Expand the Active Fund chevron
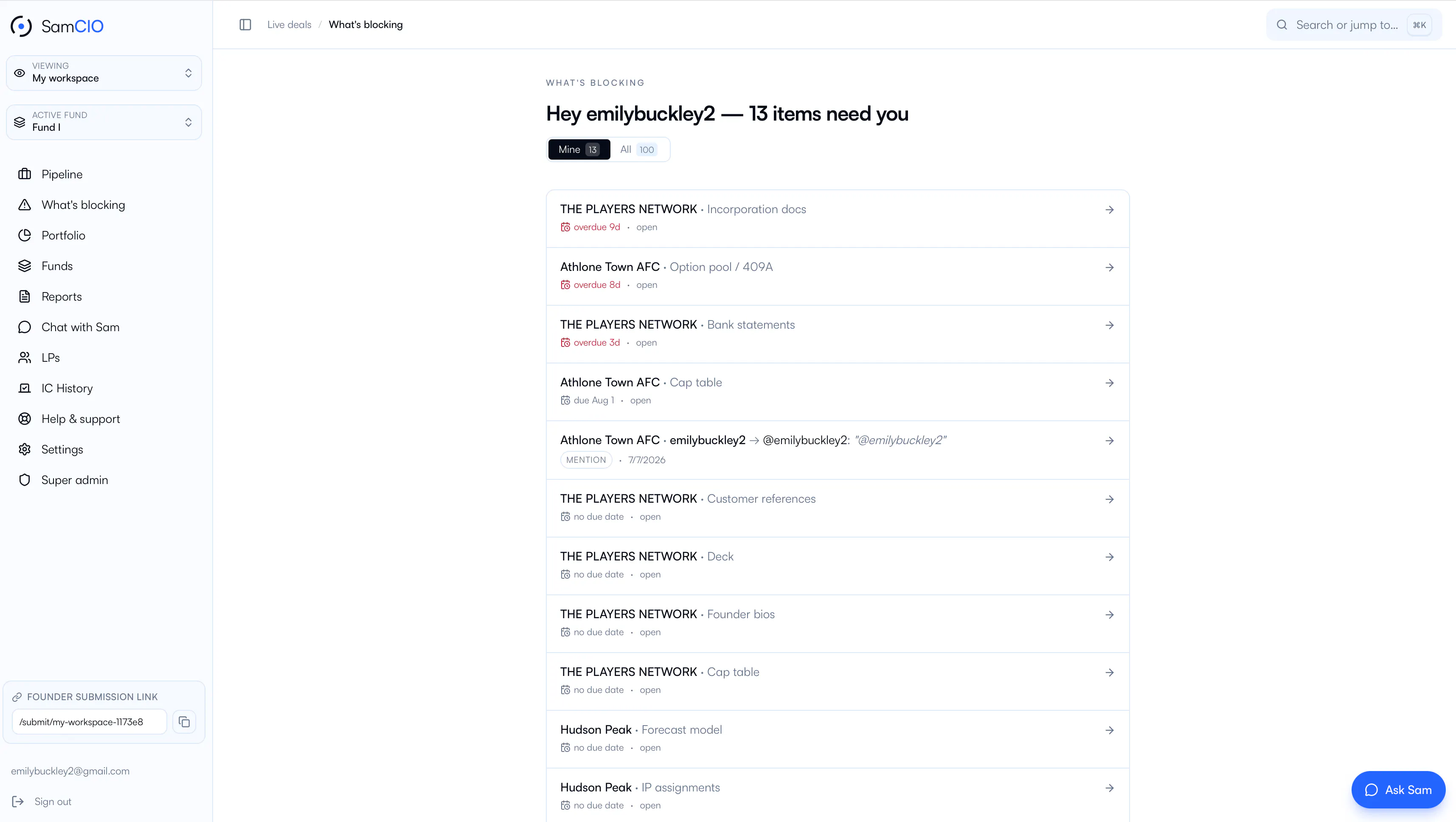Image resolution: width=1456 pixels, height=822 pixels. [188, 122]
